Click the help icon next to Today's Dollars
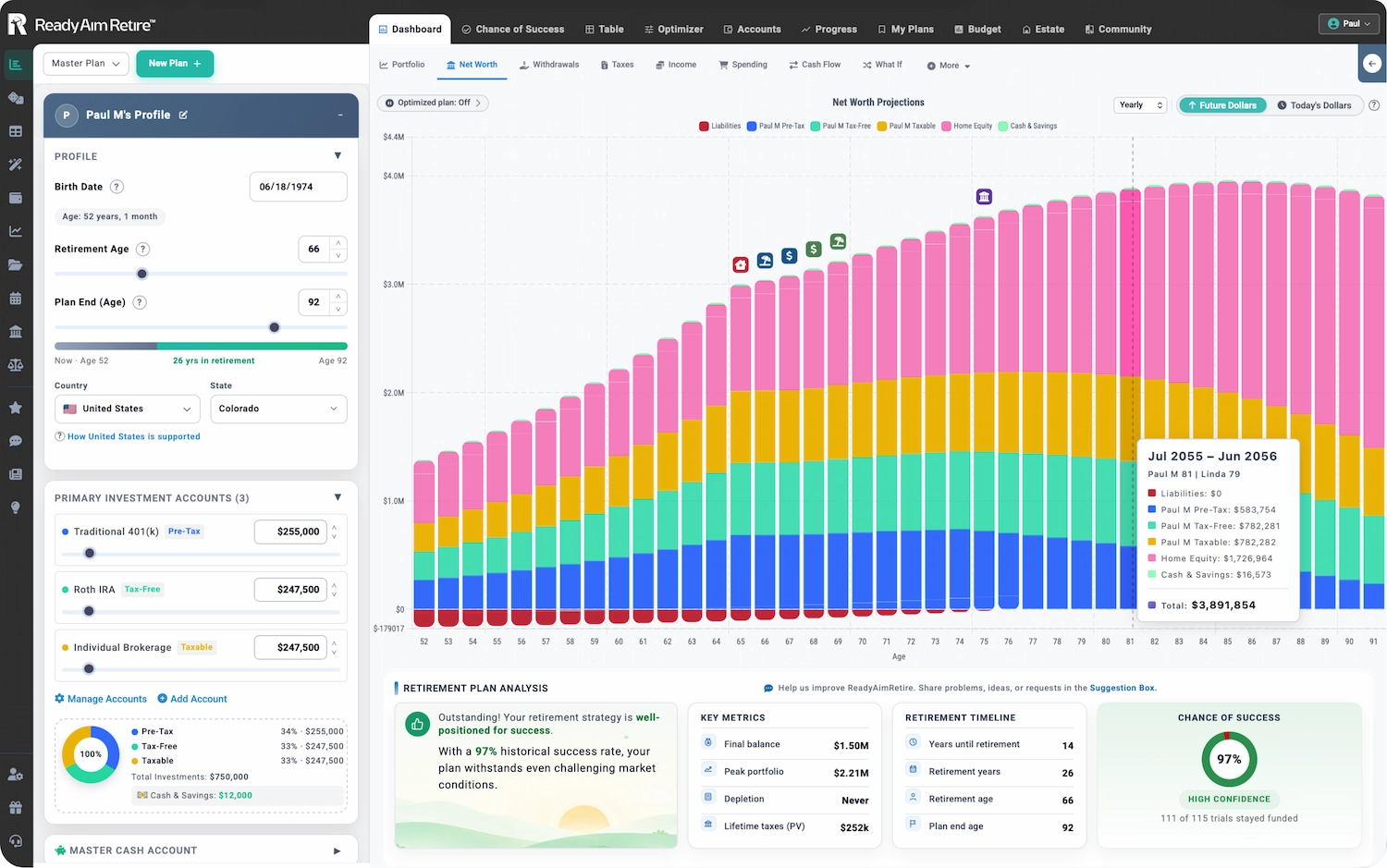This screenshot has width=1387, height=868. tap(1374, 105)
